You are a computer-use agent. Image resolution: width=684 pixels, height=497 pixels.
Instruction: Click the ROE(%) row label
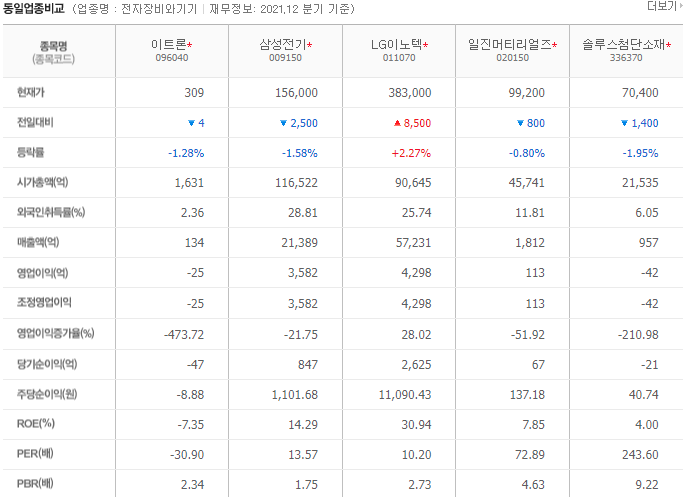[36, 424]
